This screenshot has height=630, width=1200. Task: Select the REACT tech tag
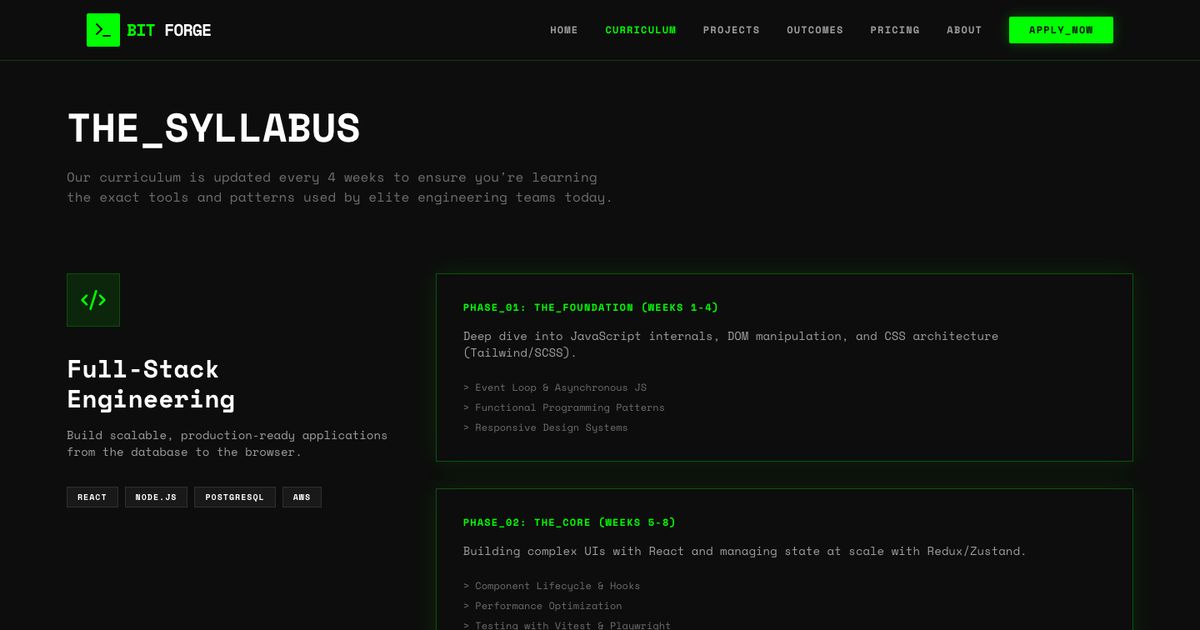coord(92,497)
